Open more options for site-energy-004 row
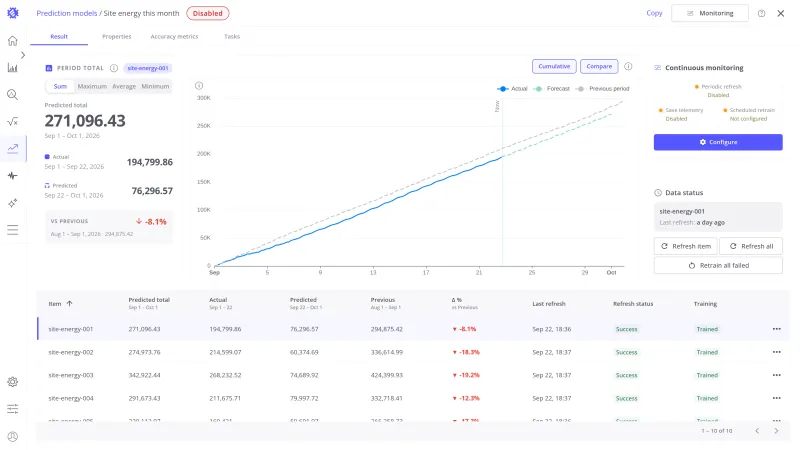The image size is (800, 450). [777, 398]
